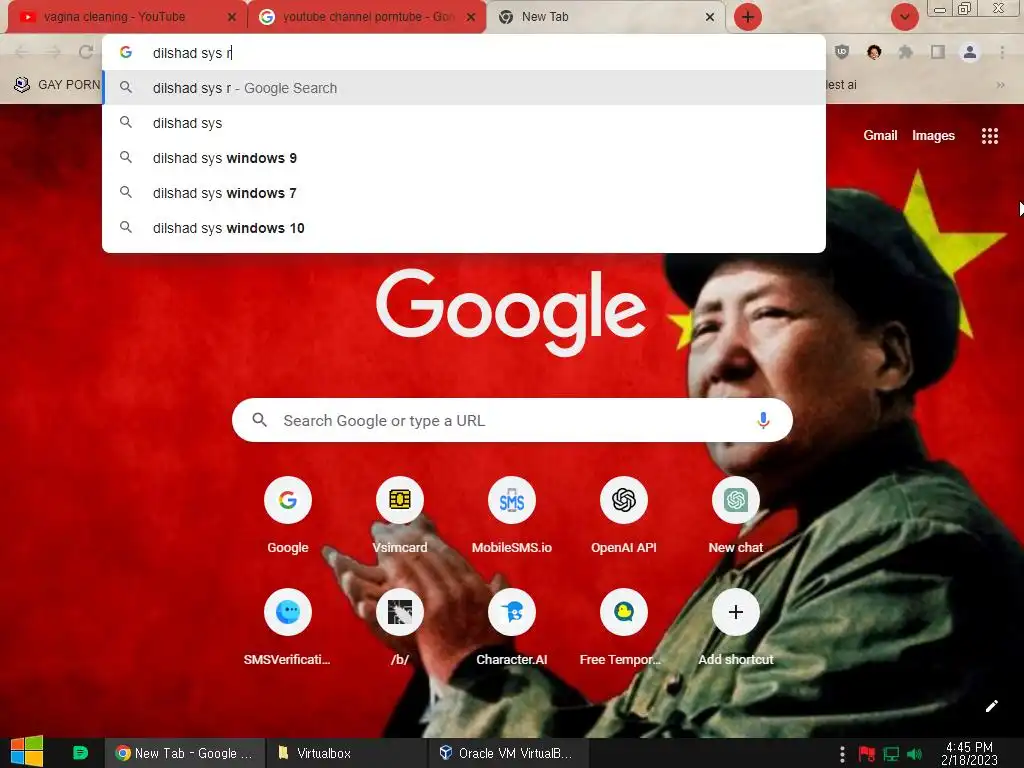The image size is (1024, 768).
Task: Open the Chrome profile avatar button
Action: coord(970,52)
